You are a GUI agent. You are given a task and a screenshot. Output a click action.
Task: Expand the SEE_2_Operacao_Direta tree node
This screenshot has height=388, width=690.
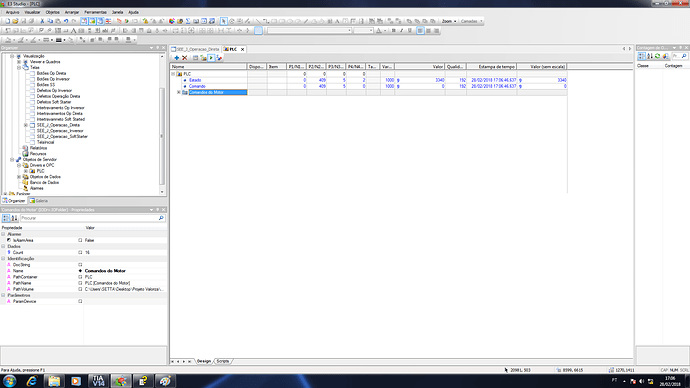(26, 125)
